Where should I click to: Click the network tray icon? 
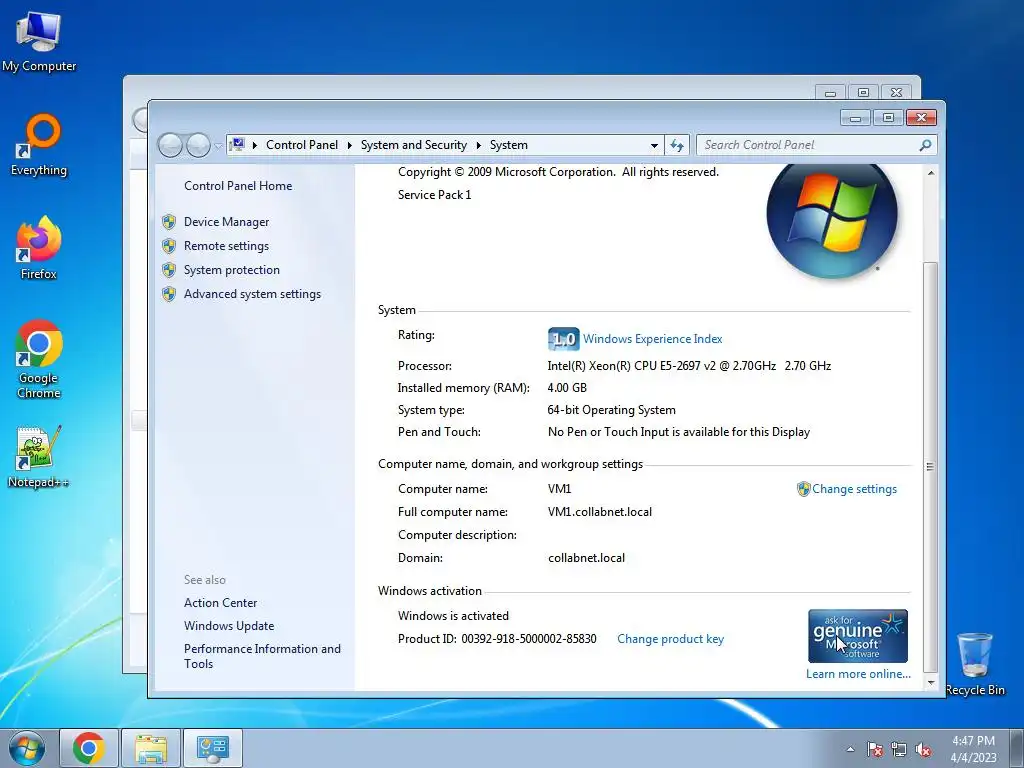[x=899, y=749]
